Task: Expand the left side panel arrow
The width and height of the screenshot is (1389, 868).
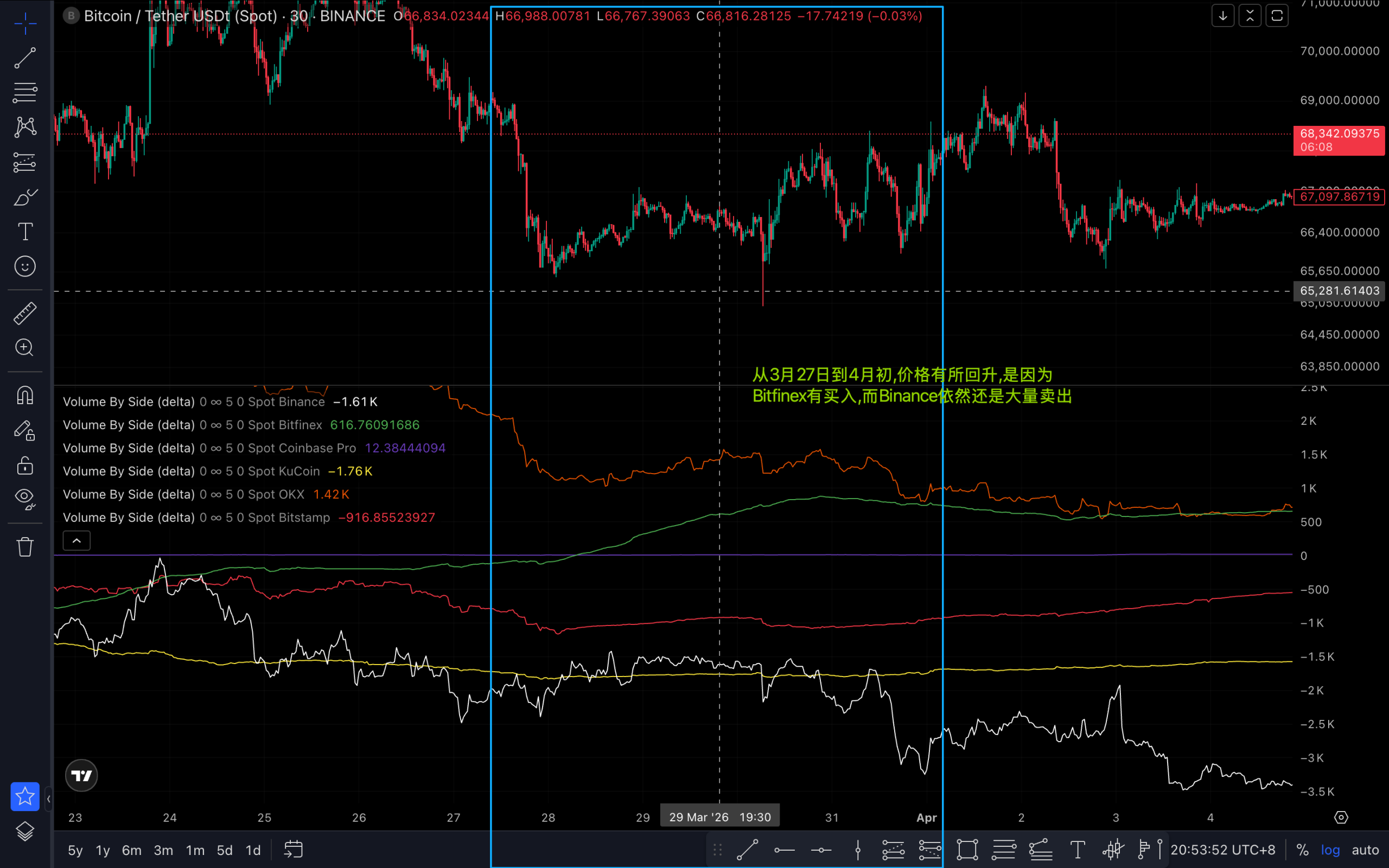Action: click(x=48, y=799)
